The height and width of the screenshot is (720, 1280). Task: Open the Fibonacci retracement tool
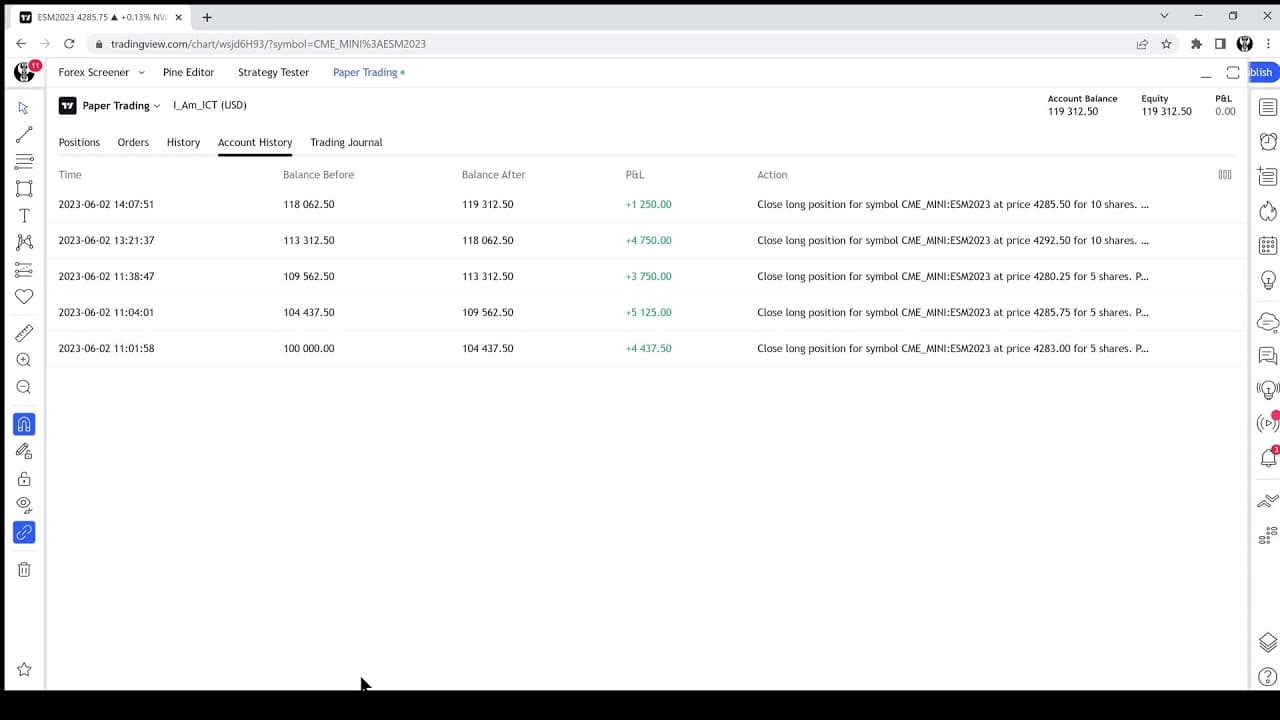24,161
